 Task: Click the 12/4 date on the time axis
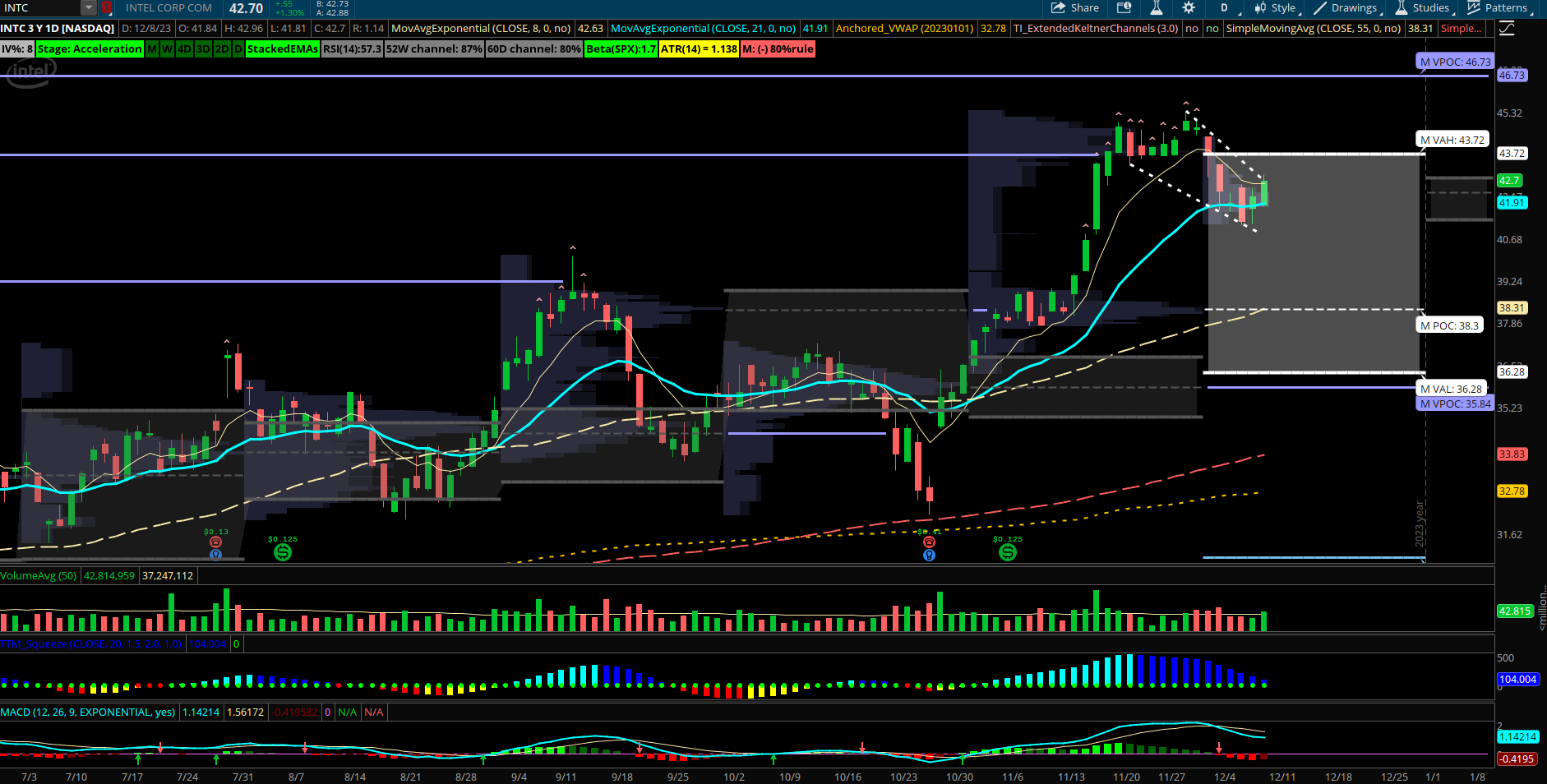pyautogui.click(x=1225, y=777)
